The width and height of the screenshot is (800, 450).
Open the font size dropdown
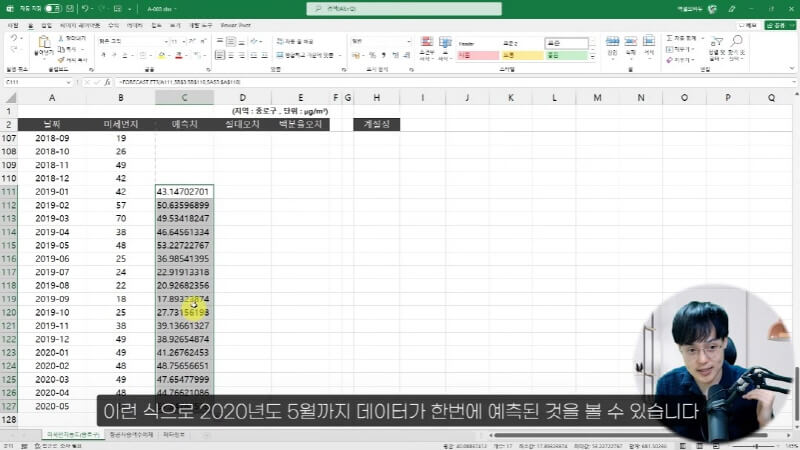(x=183, y=41)
